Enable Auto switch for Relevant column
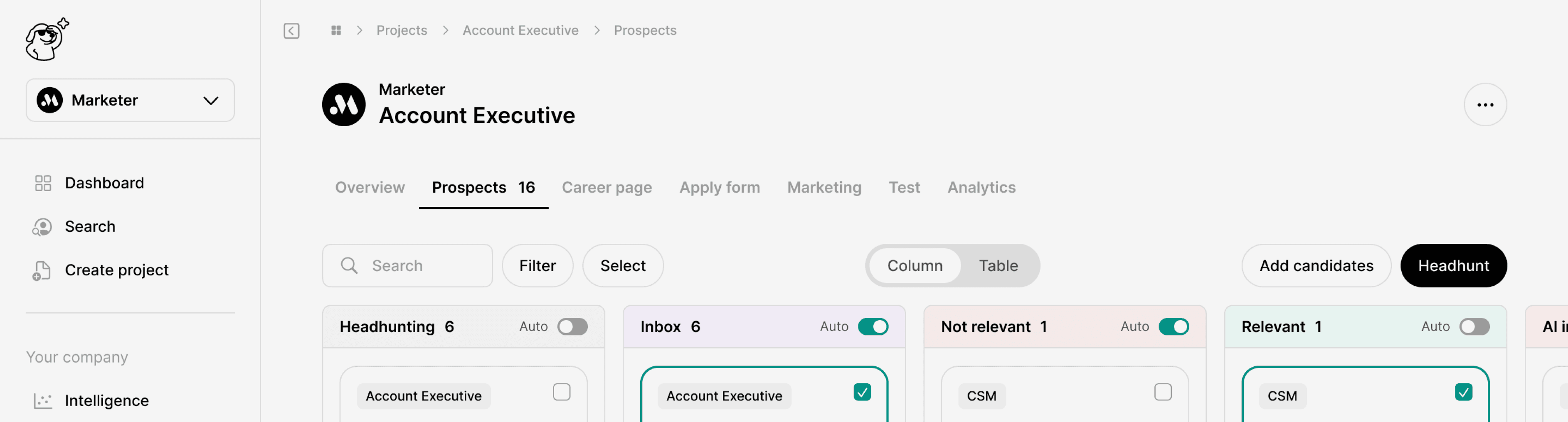 tap(1474, 326)
